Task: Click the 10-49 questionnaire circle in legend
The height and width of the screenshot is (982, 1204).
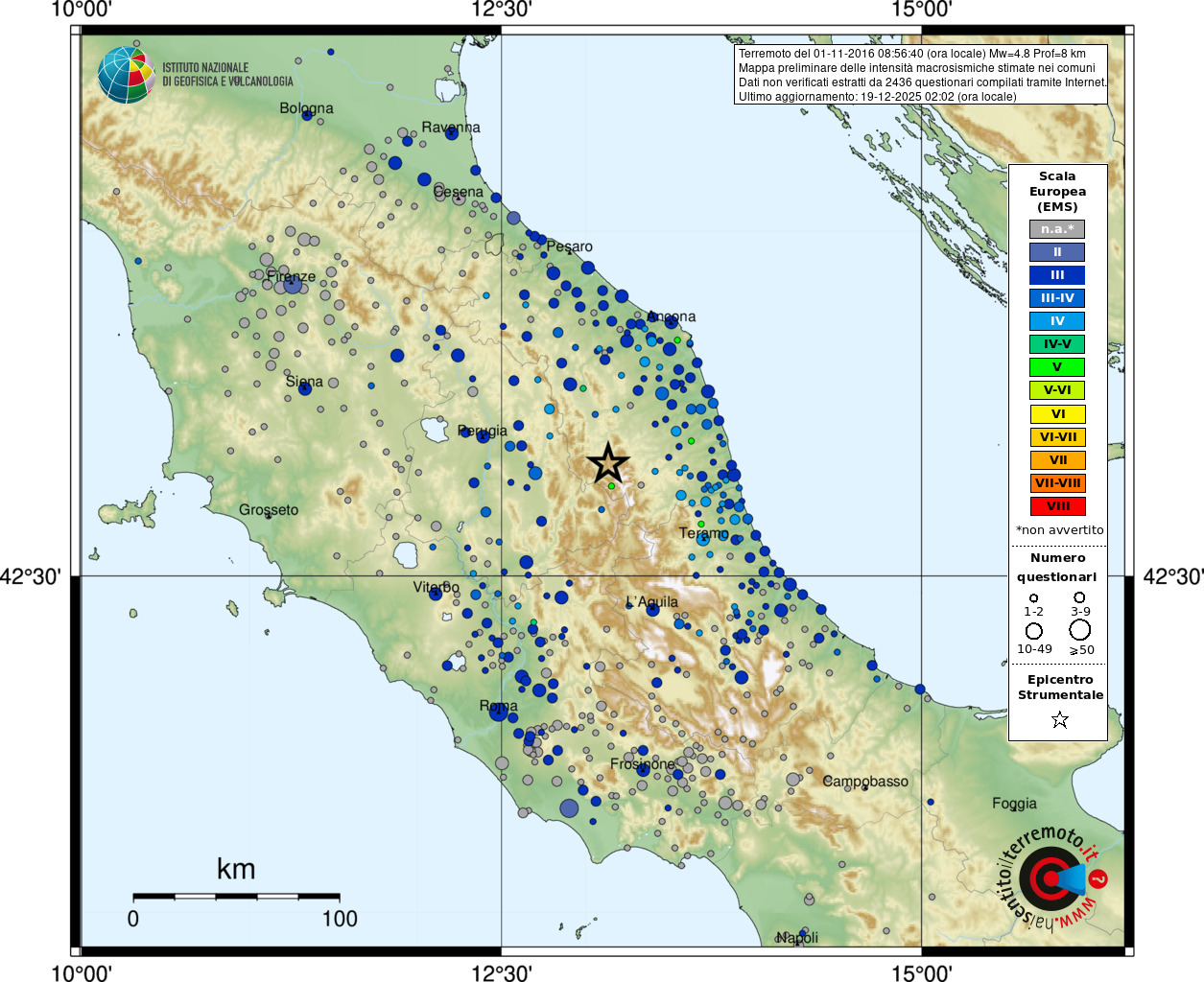Action: tap(1034, 631)
